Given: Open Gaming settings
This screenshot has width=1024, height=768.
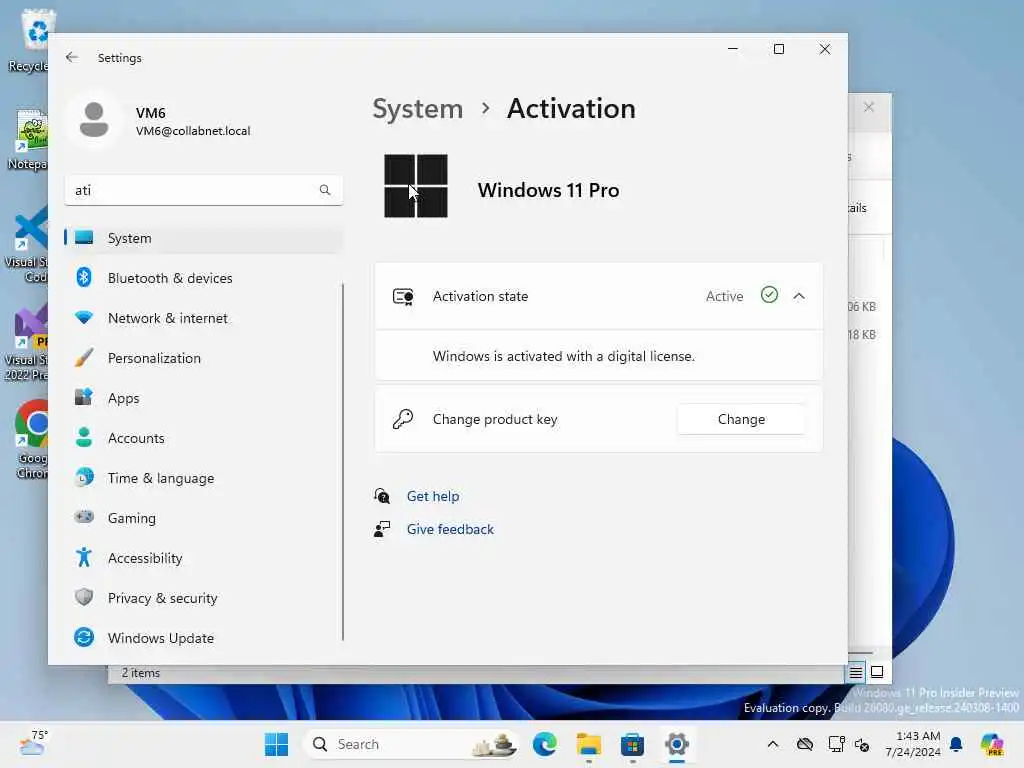Looking at the screenshot, I should [x=203, y=518].
